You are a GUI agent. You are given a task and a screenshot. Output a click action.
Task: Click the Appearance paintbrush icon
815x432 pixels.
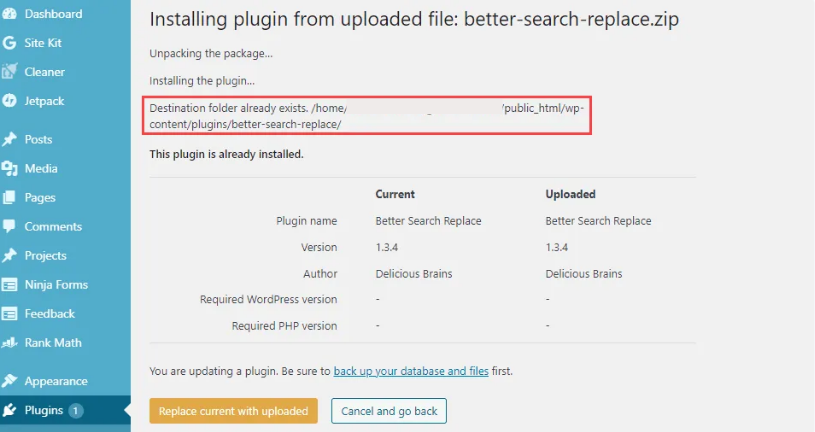coord(9,381)
